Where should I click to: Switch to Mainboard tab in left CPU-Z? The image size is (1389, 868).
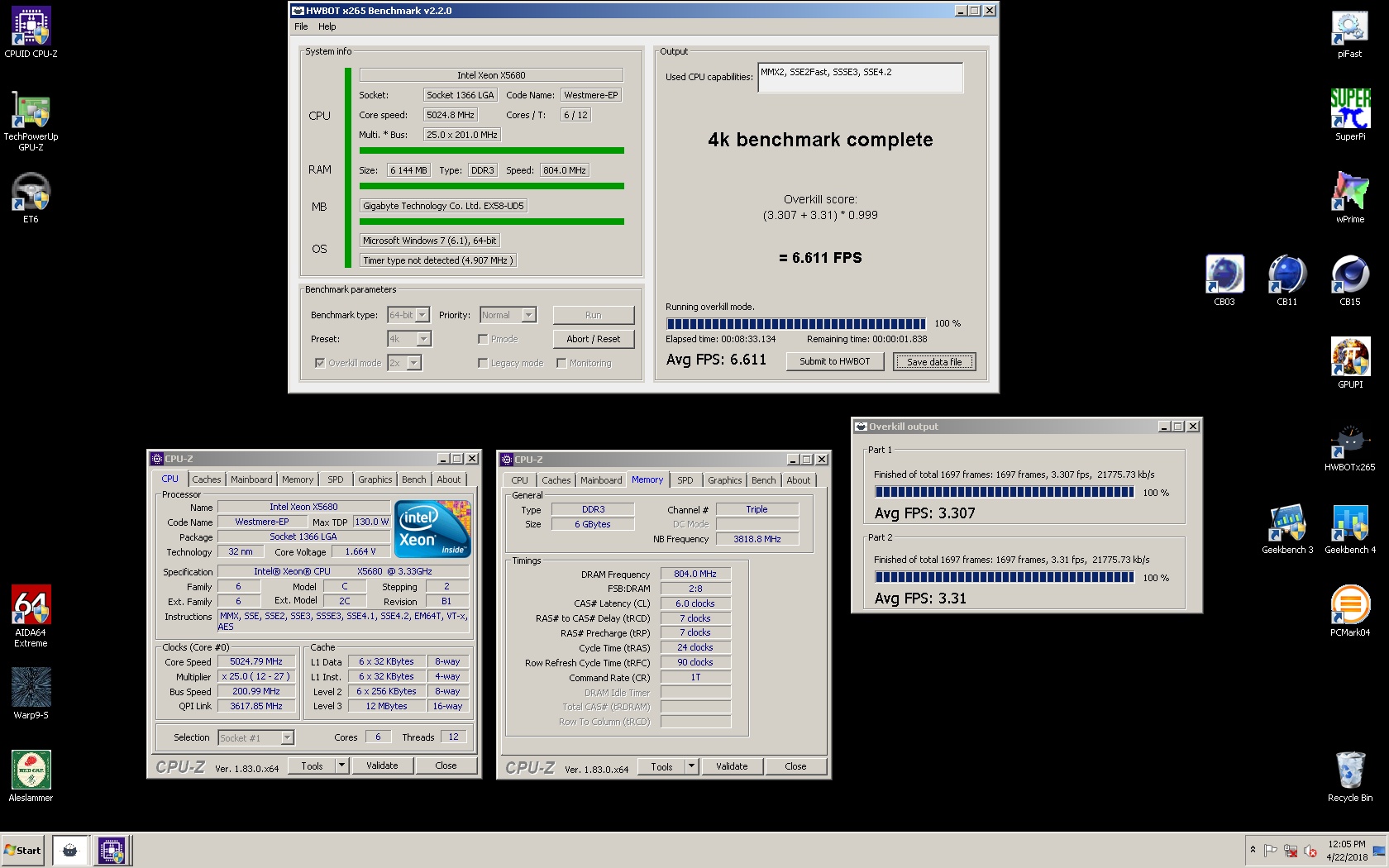point(251,479)
